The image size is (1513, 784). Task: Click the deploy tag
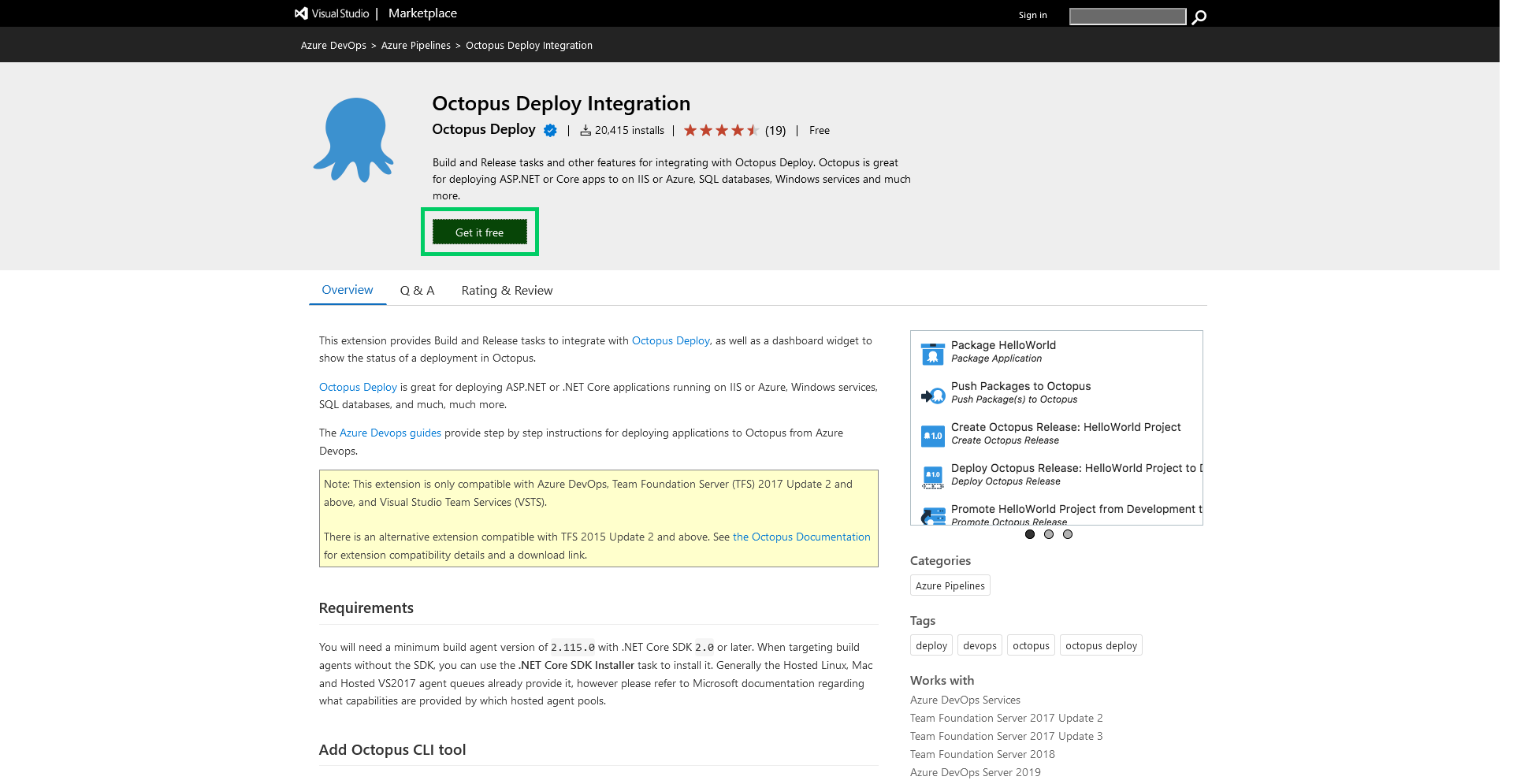[931, 645]
